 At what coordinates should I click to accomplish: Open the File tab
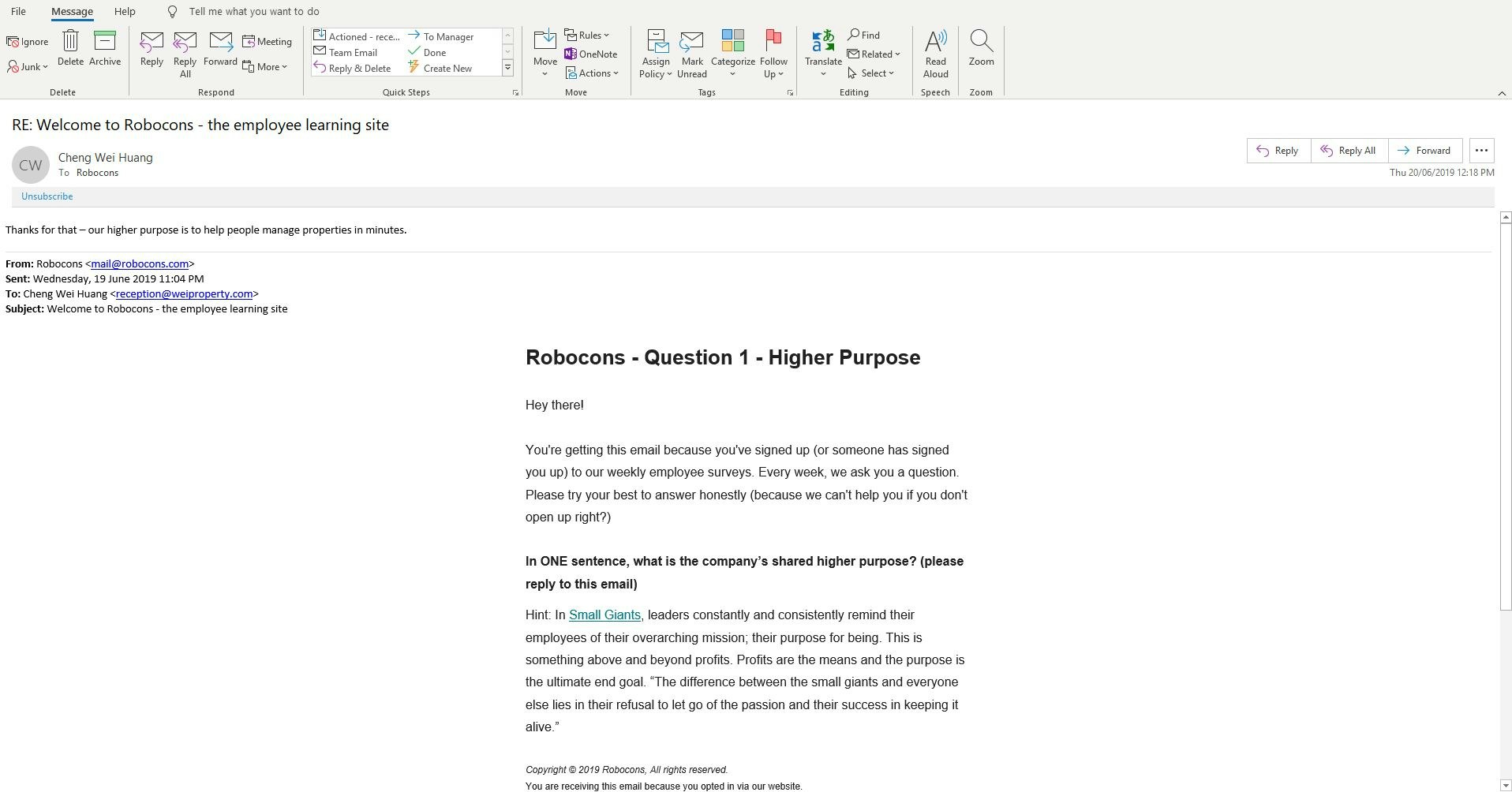(x=18, y=11)
